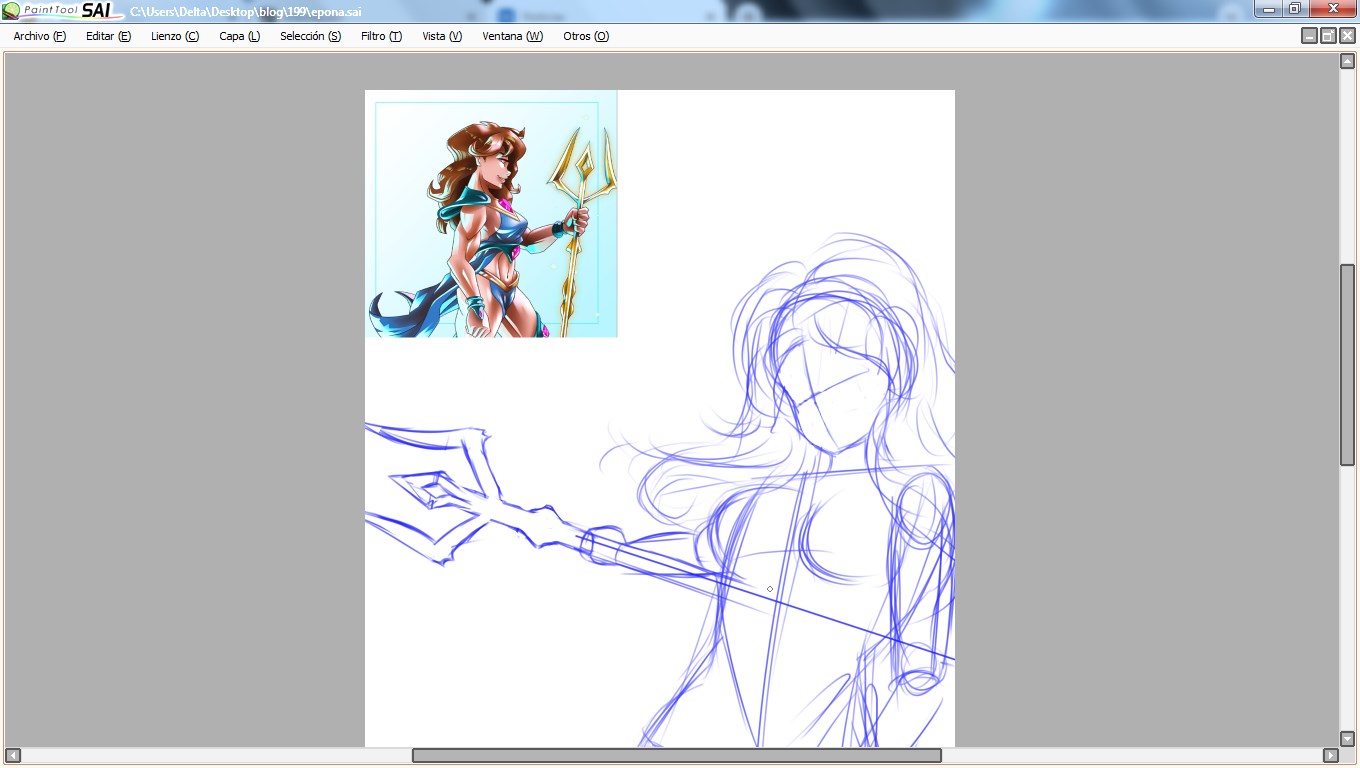This screenshot has height=768, width=1360.
Task: Minimize the epona.sai document window
Action: (1309, 36)
